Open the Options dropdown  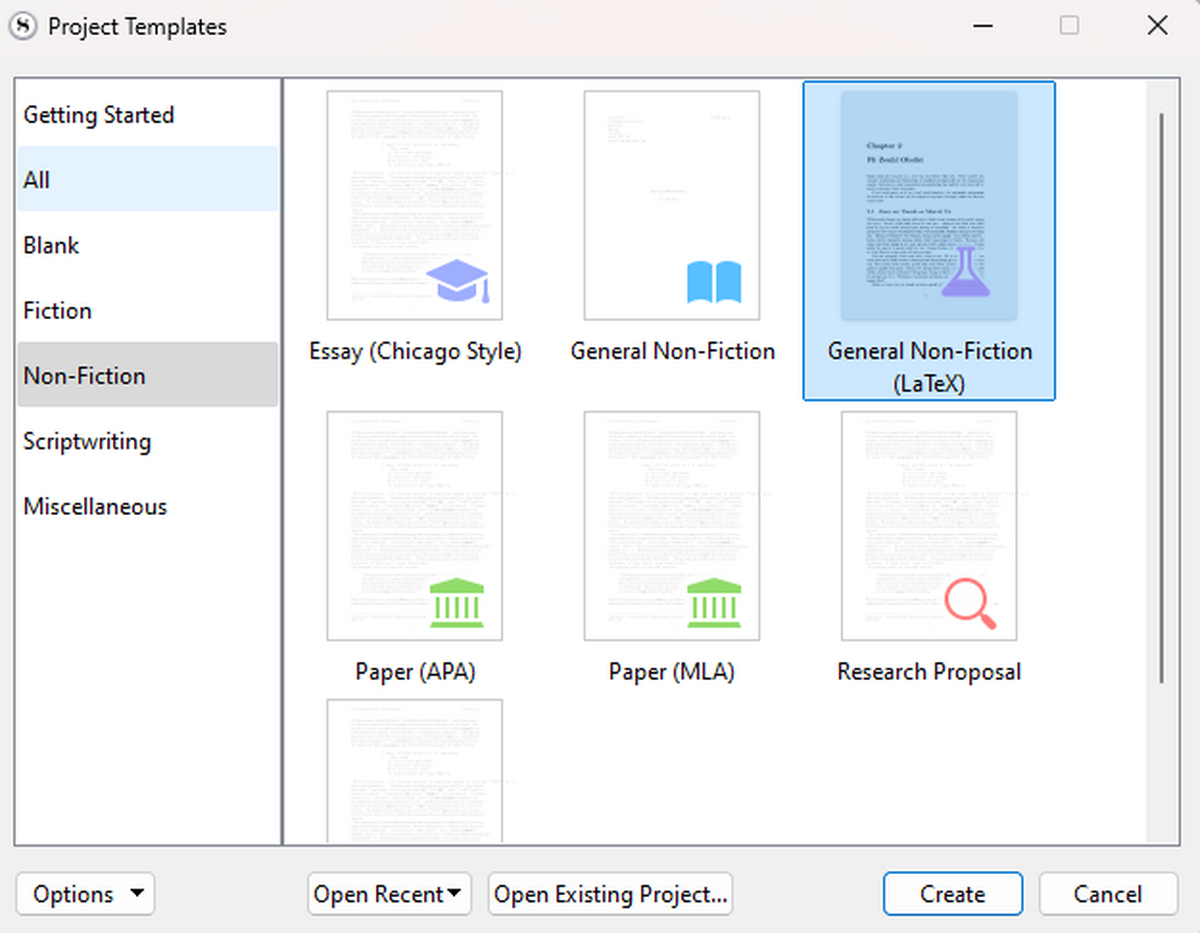point(85,893)
